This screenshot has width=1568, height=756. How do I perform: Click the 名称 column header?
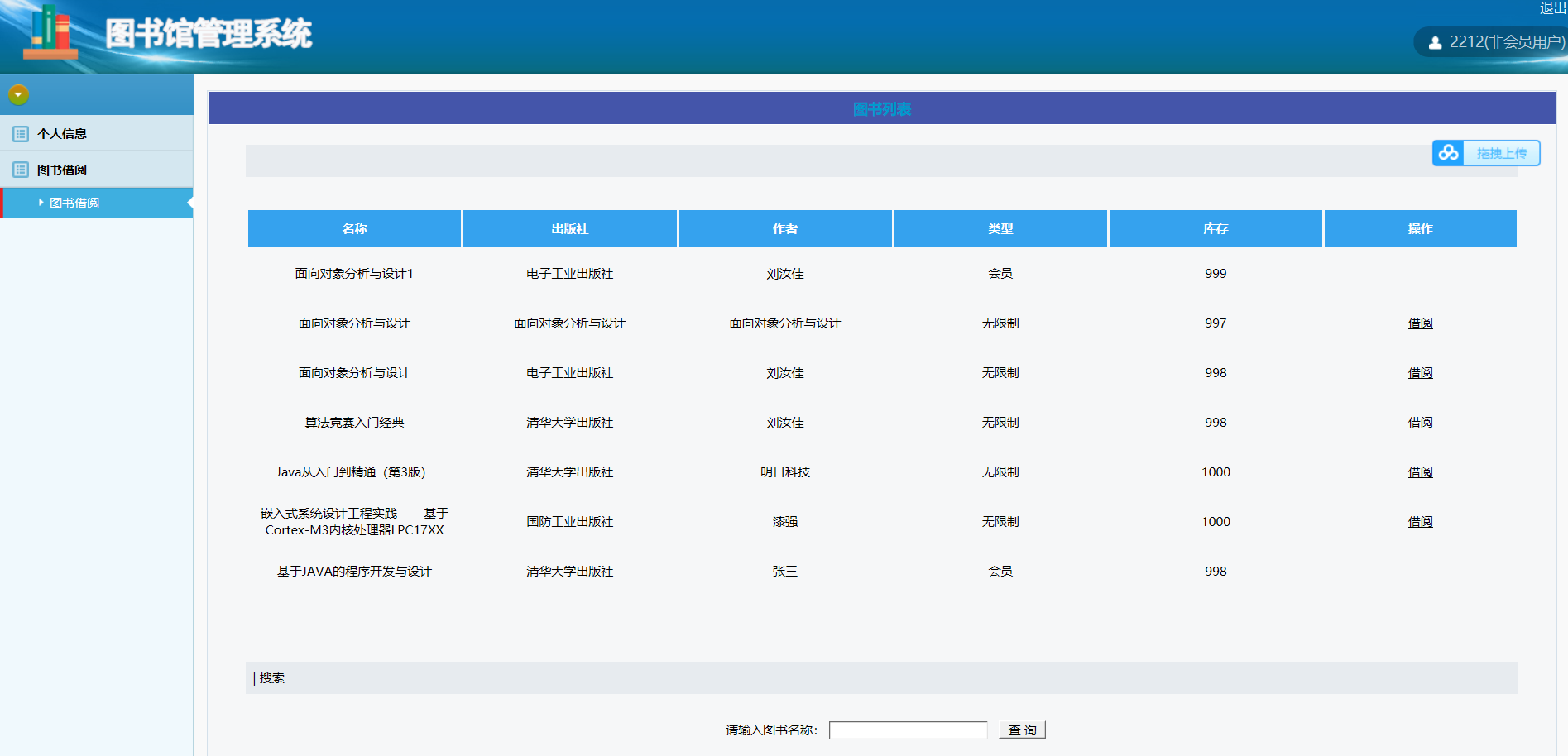[x=354, y=229]
